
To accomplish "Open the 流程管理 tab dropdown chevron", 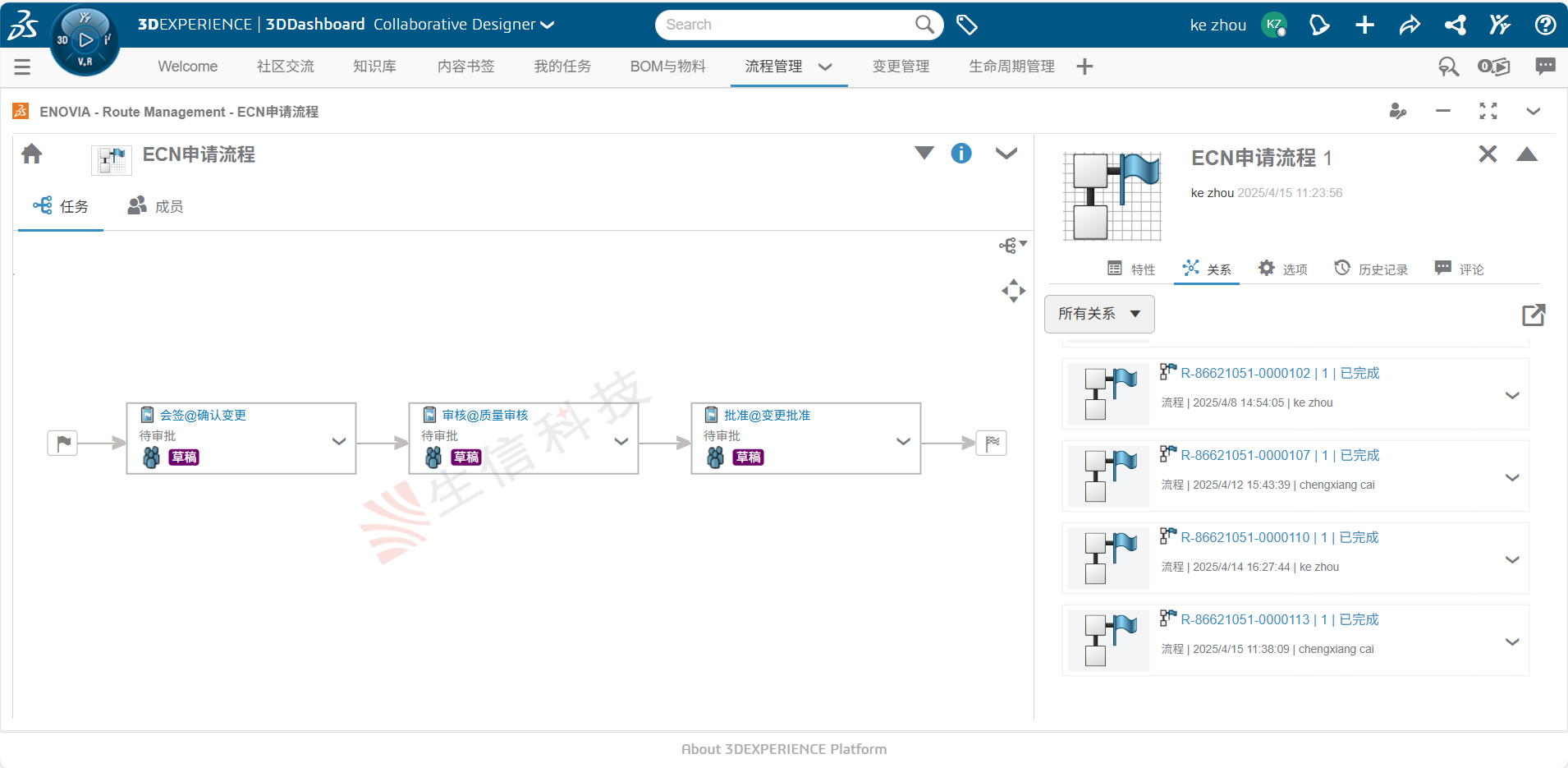I will pyautogui.click(x=825, y=67).
